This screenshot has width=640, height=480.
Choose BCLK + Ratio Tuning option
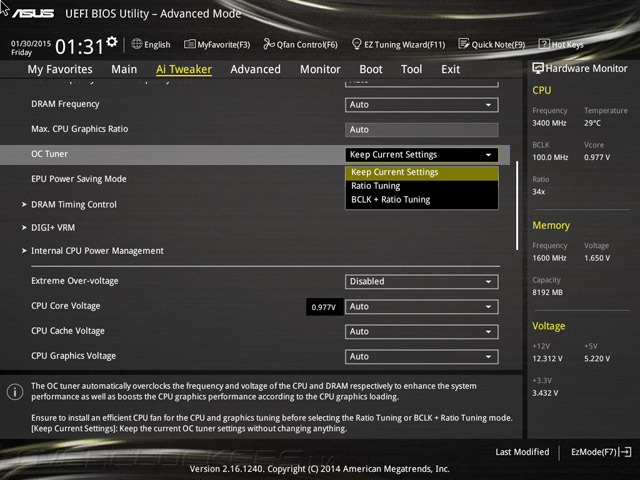coord(422,200)
